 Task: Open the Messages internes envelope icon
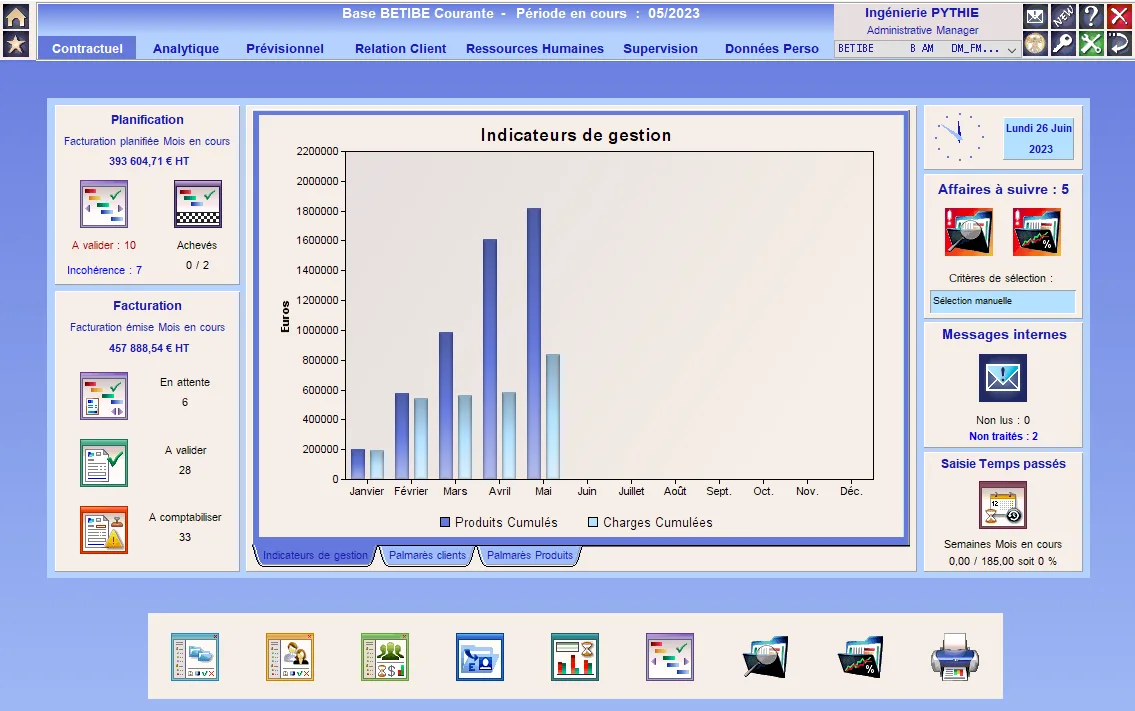point(1003,378)
